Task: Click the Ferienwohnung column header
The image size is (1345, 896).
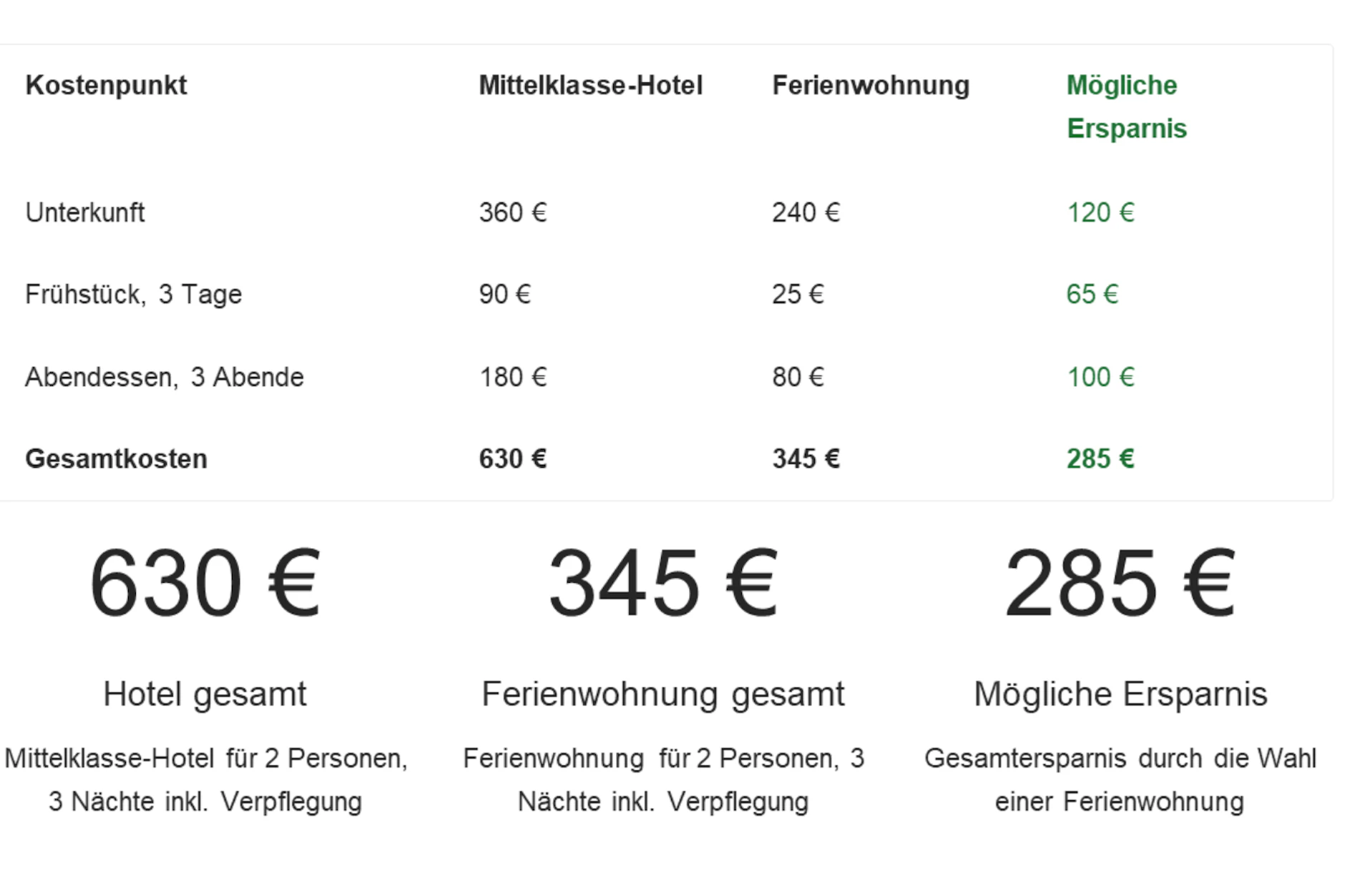Action: point(871,86)
